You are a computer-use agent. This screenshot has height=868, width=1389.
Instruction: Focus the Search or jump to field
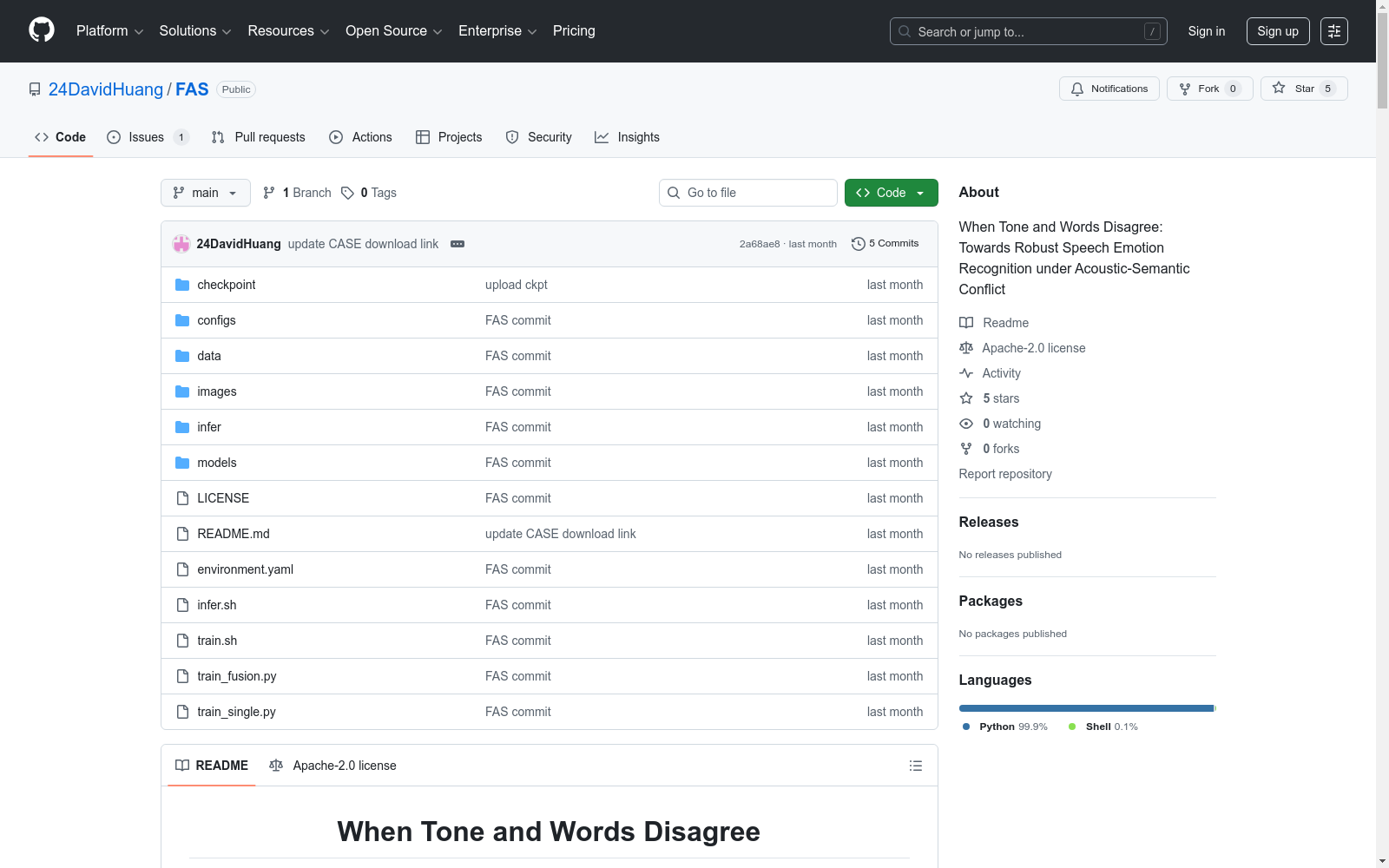tap(1029, 31)
